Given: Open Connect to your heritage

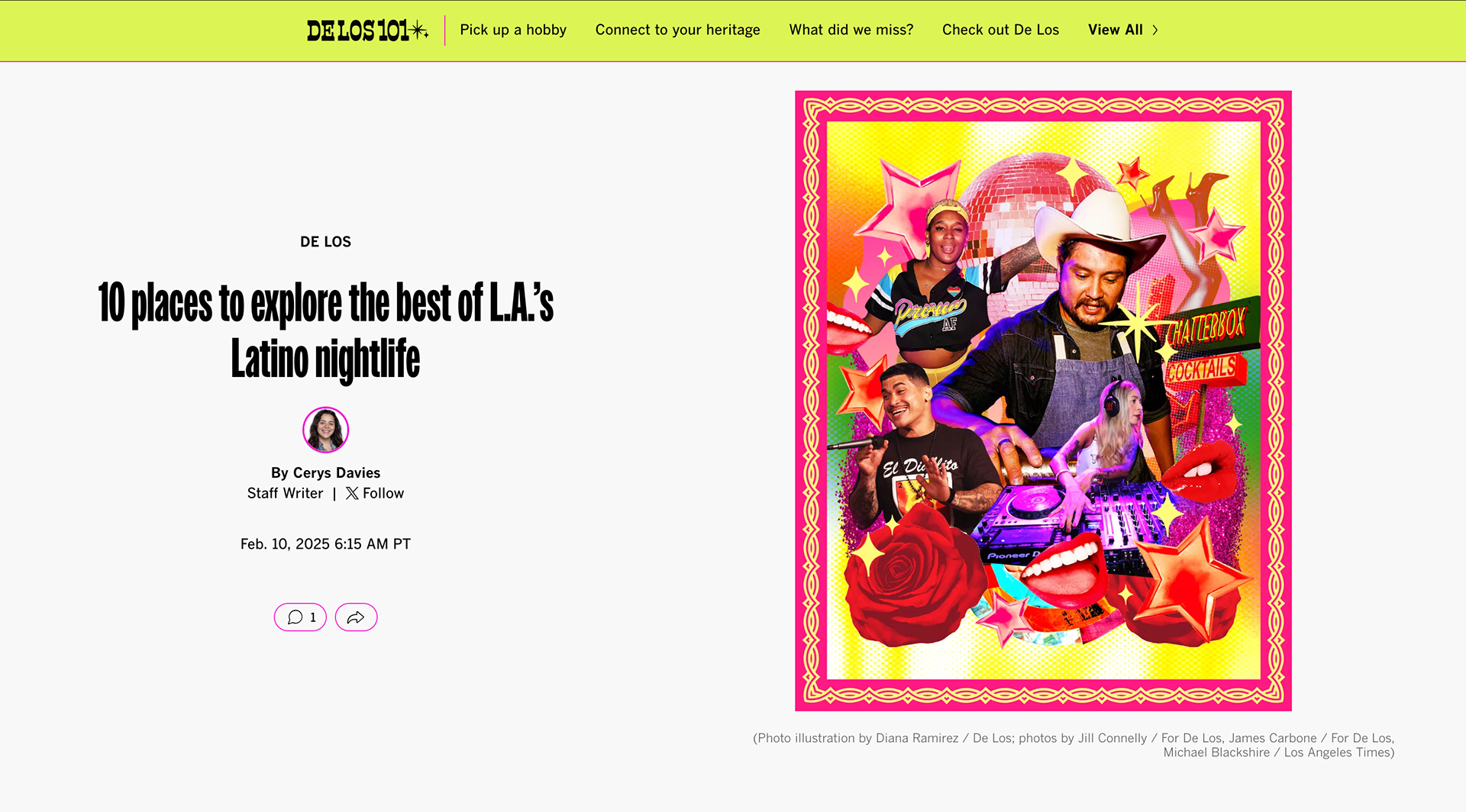Looking at the screenshot, I should [678, 30].
